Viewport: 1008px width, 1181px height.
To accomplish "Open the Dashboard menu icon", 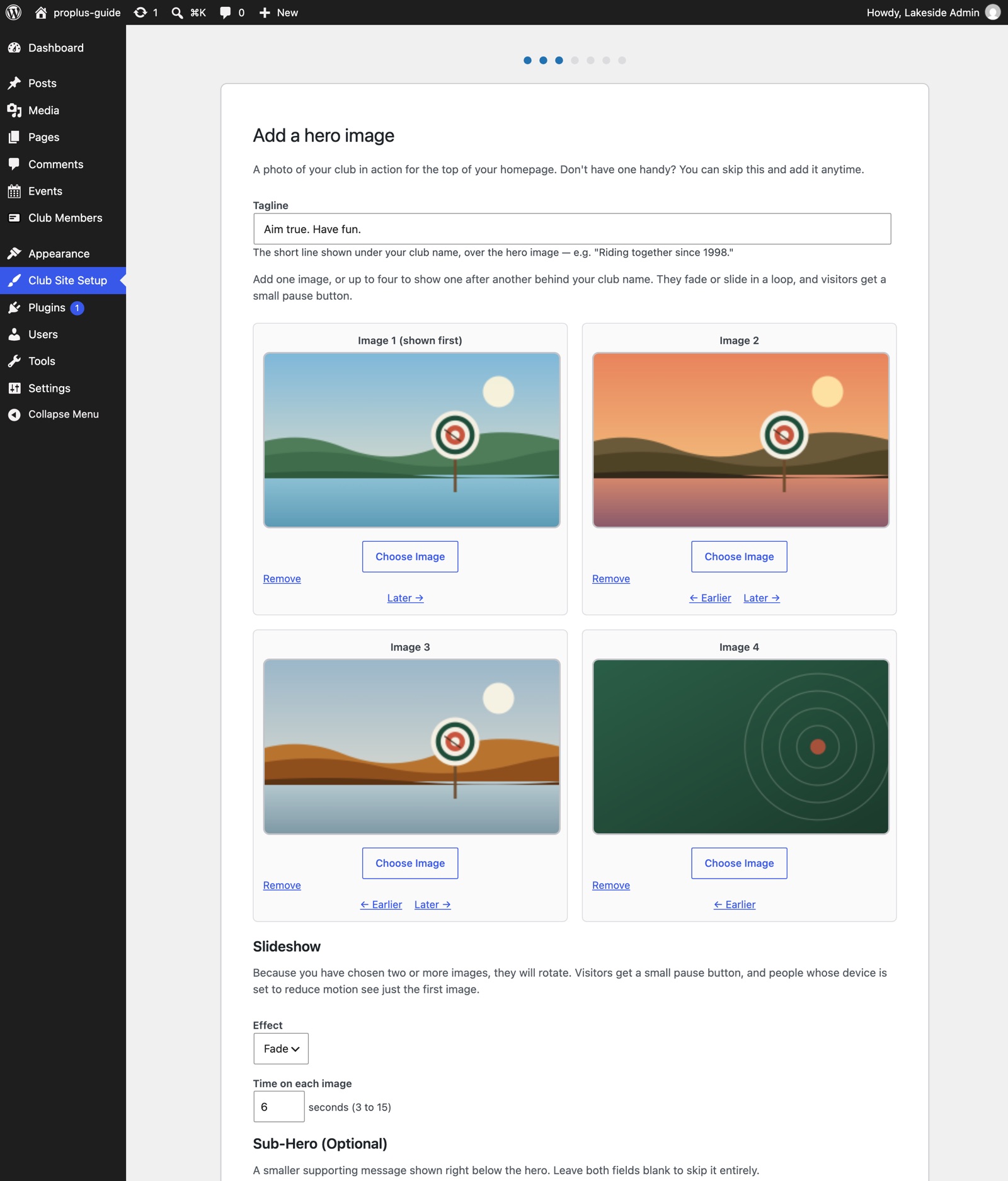I will 14,48.
